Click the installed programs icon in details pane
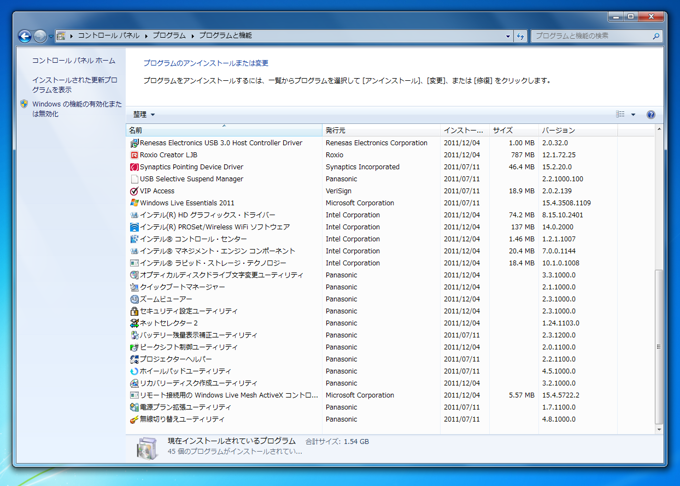Viewport: 680px width, 486px height. point(147,448)
